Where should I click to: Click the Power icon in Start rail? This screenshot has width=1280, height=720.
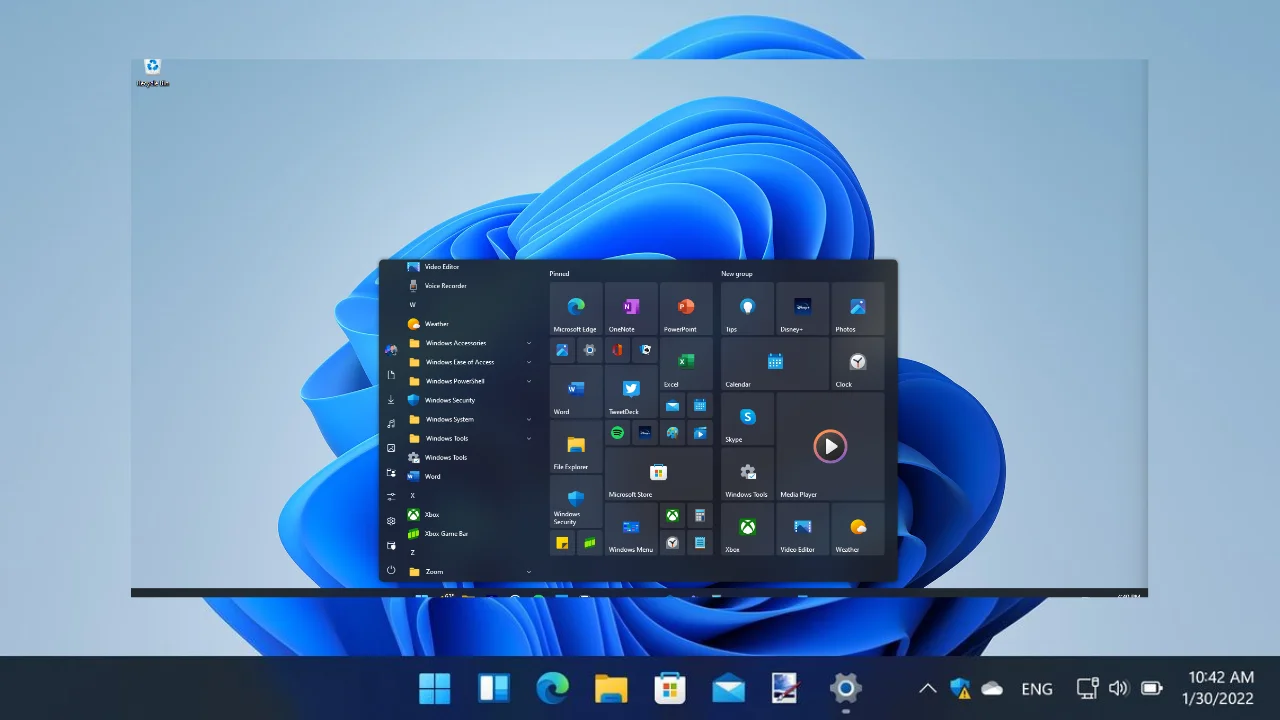(x=391, y=570)
